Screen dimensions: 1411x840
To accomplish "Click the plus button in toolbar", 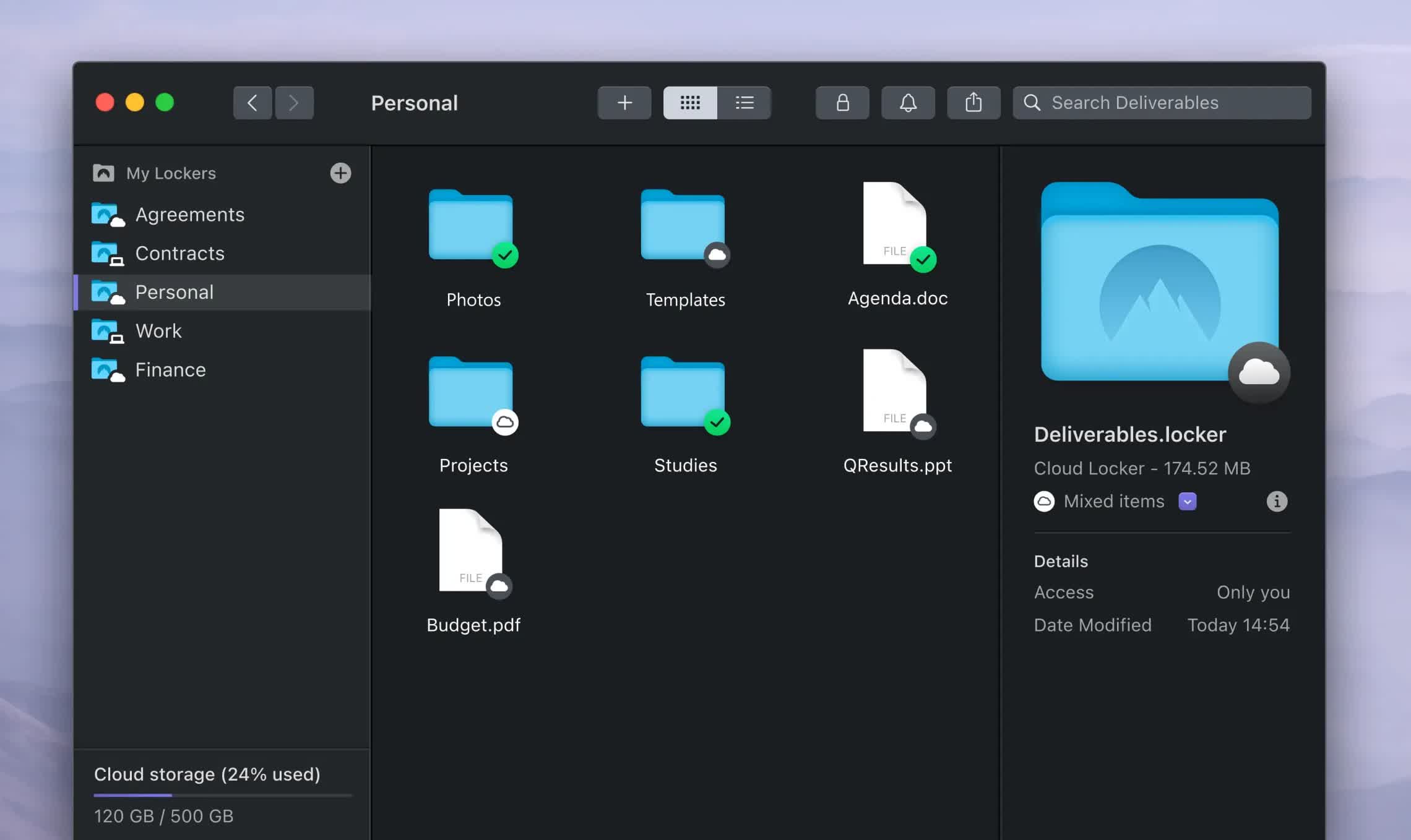I will point(624,103).
